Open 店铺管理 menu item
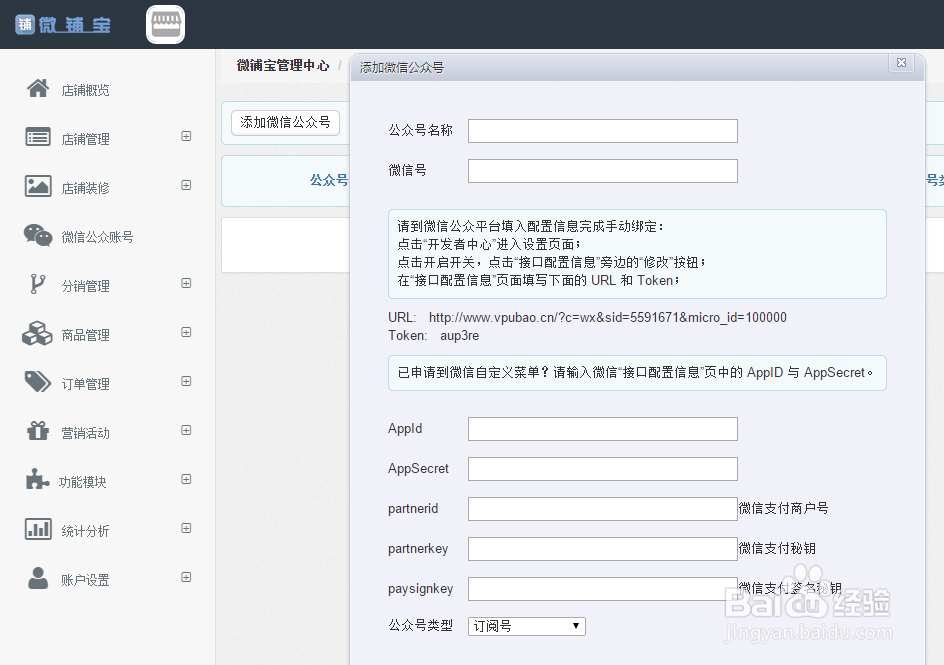This screenshot has height=665, width=944. (85, 140)
